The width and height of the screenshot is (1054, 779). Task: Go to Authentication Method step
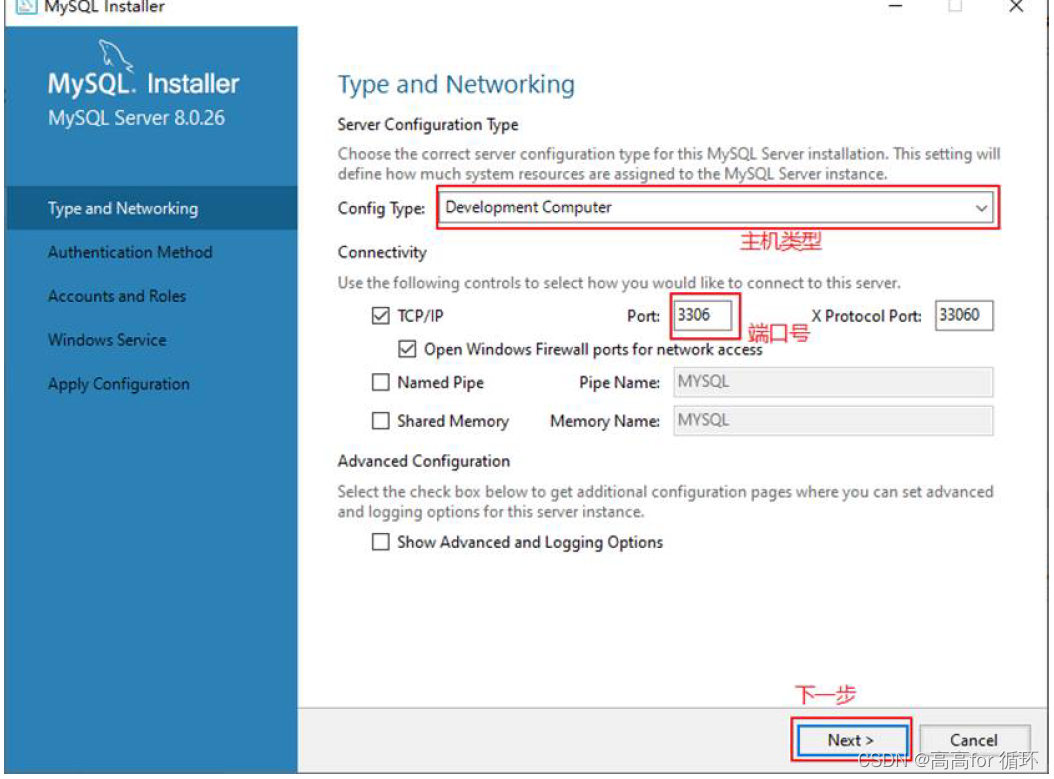(130, 252)
